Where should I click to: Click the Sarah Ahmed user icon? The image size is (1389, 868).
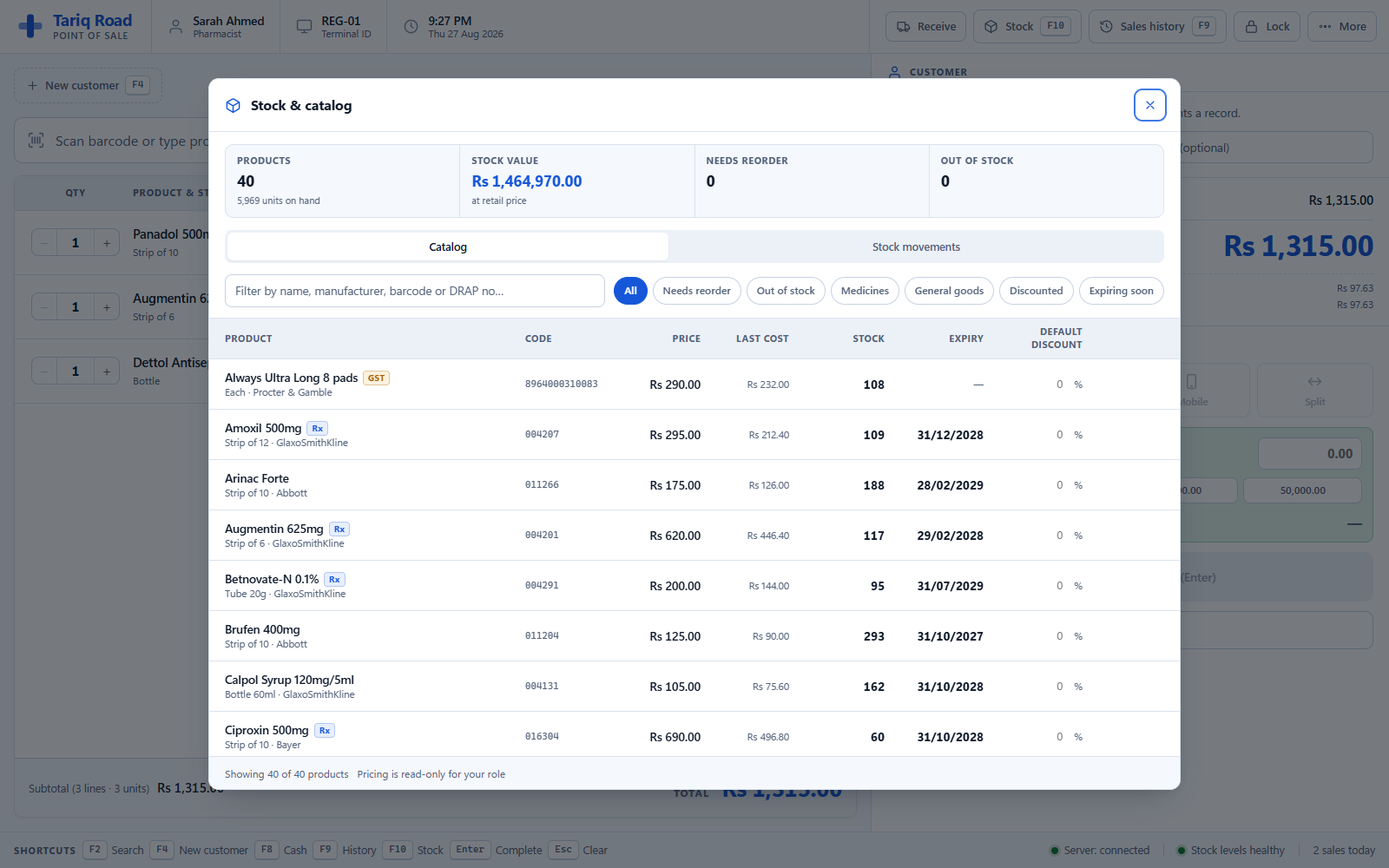(x=175, y=27)
